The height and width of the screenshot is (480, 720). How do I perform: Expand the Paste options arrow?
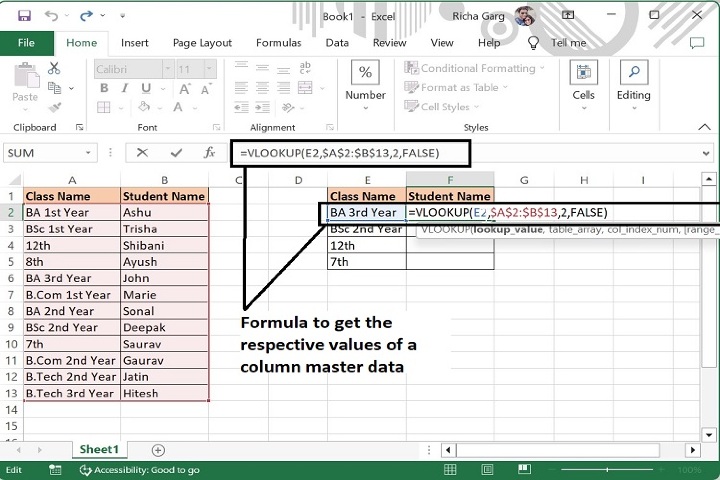click(25, 109)
